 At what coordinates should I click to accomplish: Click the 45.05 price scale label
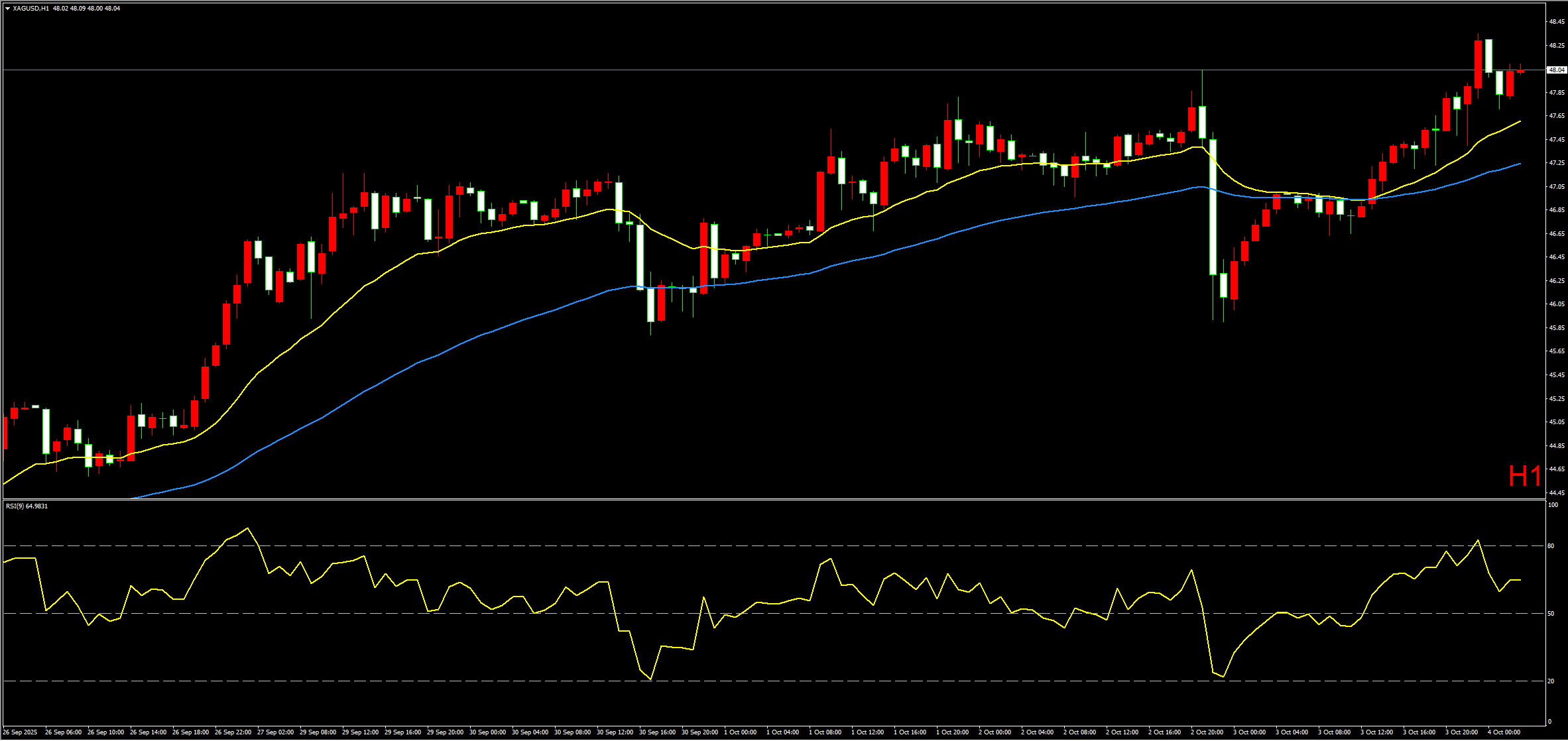(x=1556, y=422)
